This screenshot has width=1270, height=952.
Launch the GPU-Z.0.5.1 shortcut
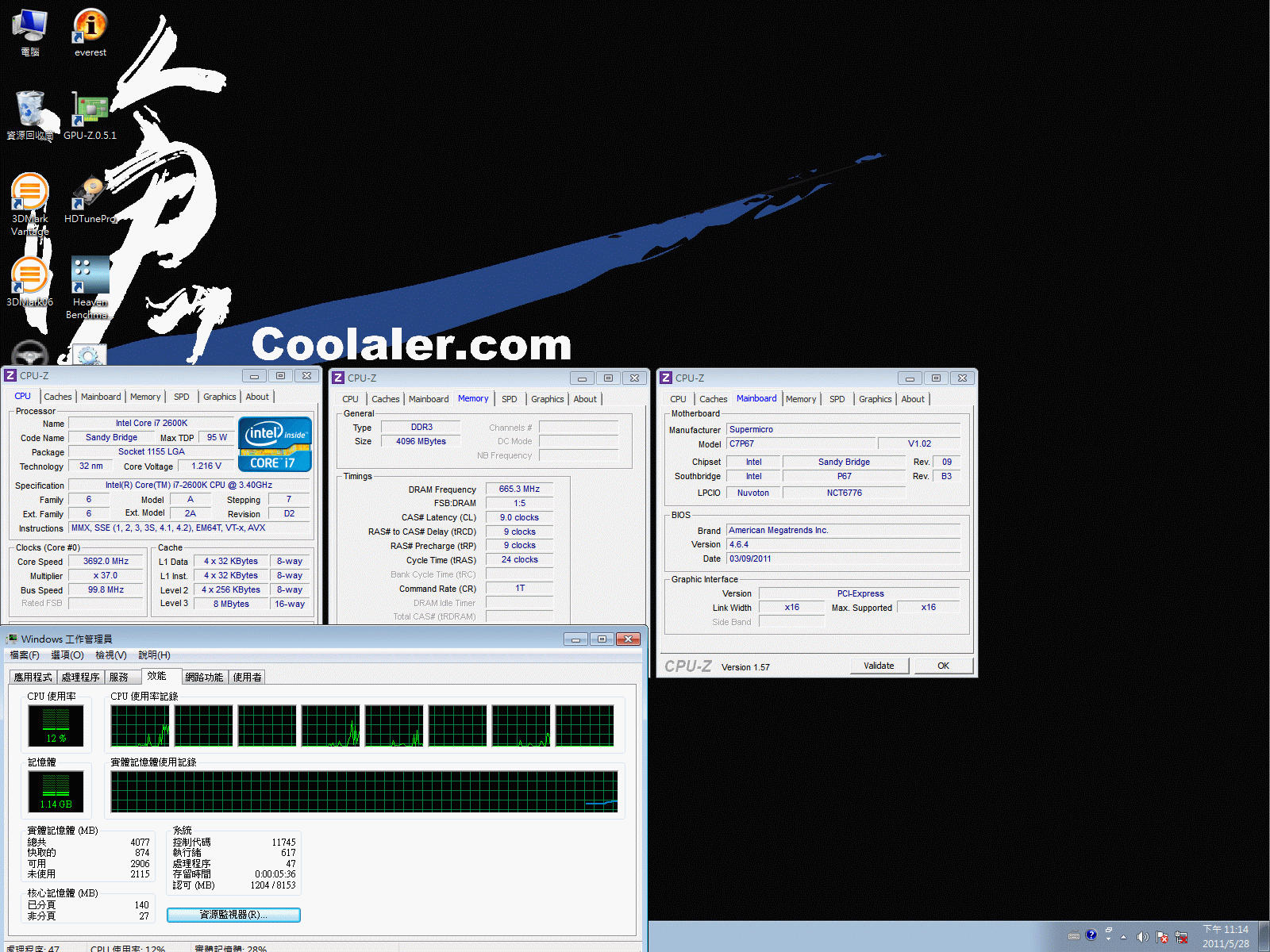(90, 115)
